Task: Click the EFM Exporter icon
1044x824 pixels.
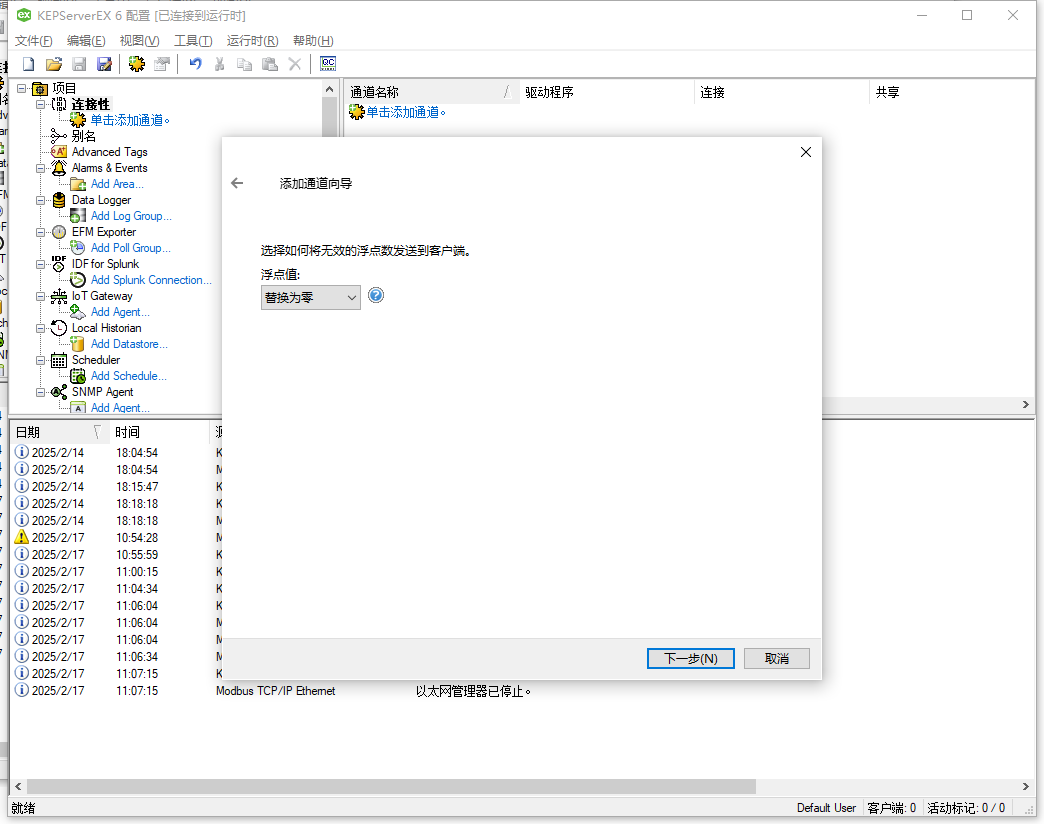Action: [59, 232]
